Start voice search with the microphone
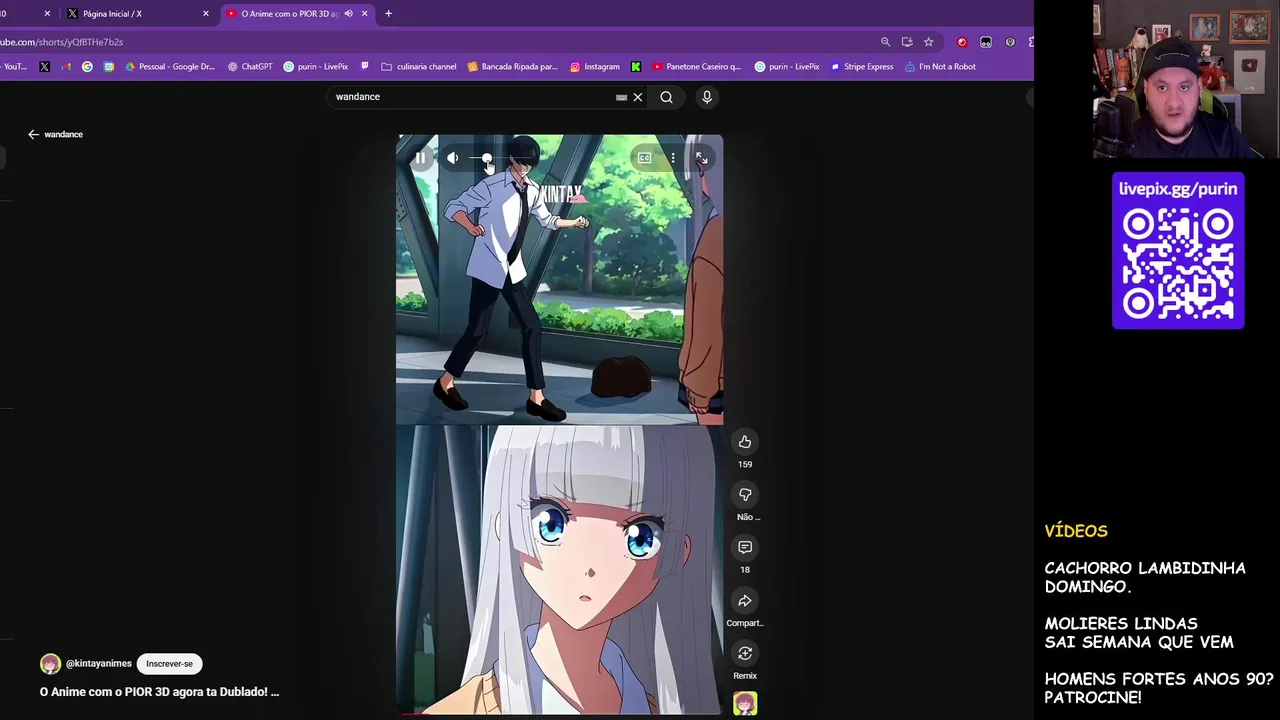Screen dimensions: 1280x720 point(707,97)
